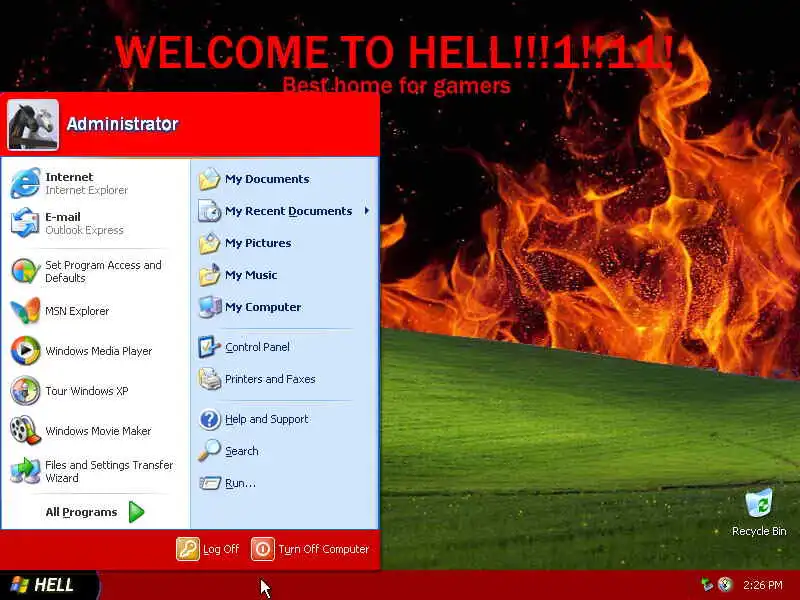Click the Tour Windows XP icon
This screenshot has height=600, width=800.
(24, 391)
